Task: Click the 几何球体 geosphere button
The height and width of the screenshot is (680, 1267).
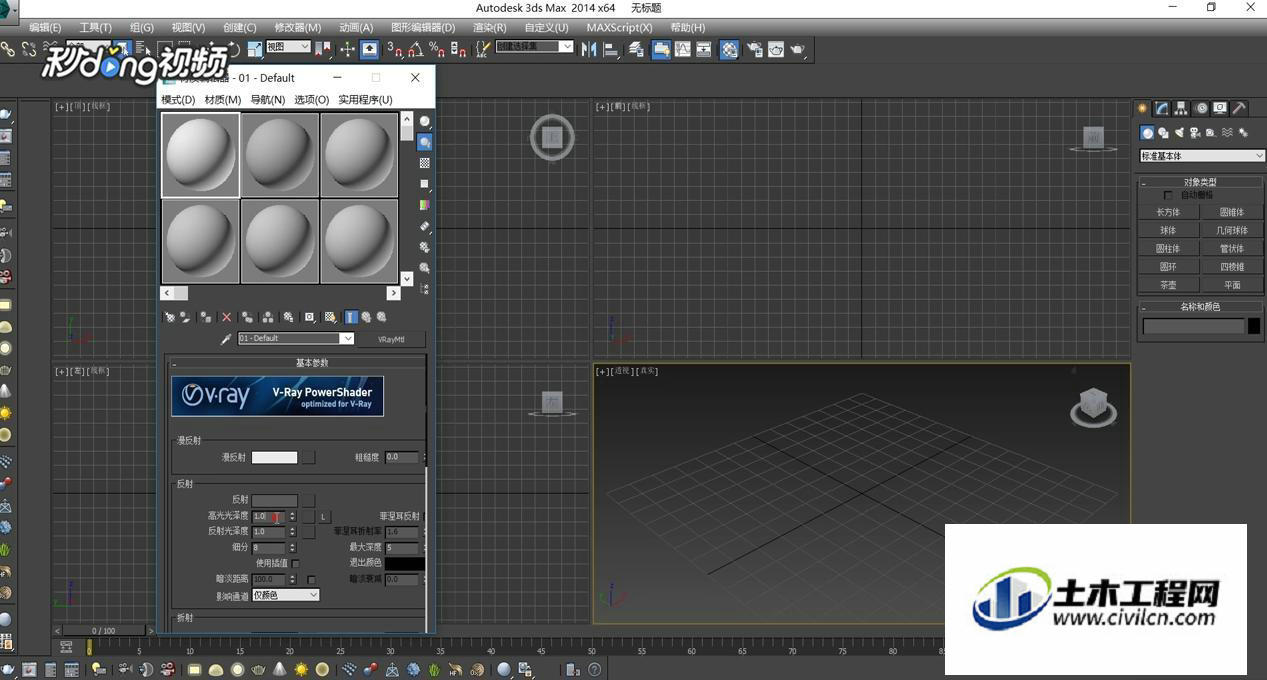Action: point(1232,230)
